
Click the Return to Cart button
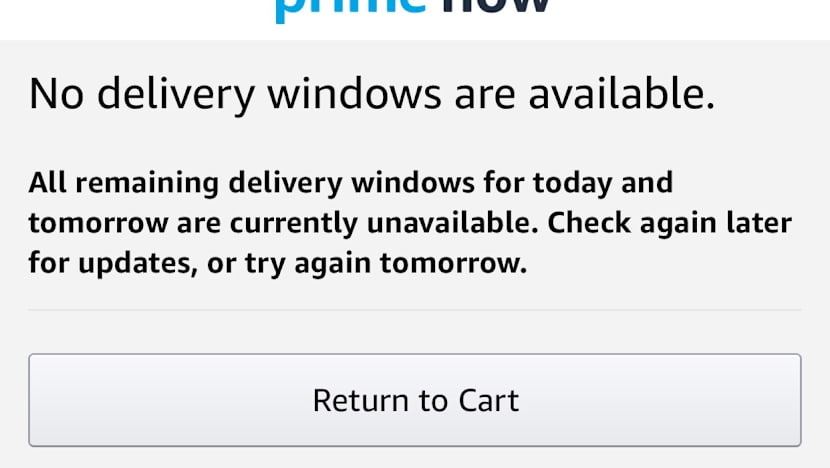(x=414, y=400)
